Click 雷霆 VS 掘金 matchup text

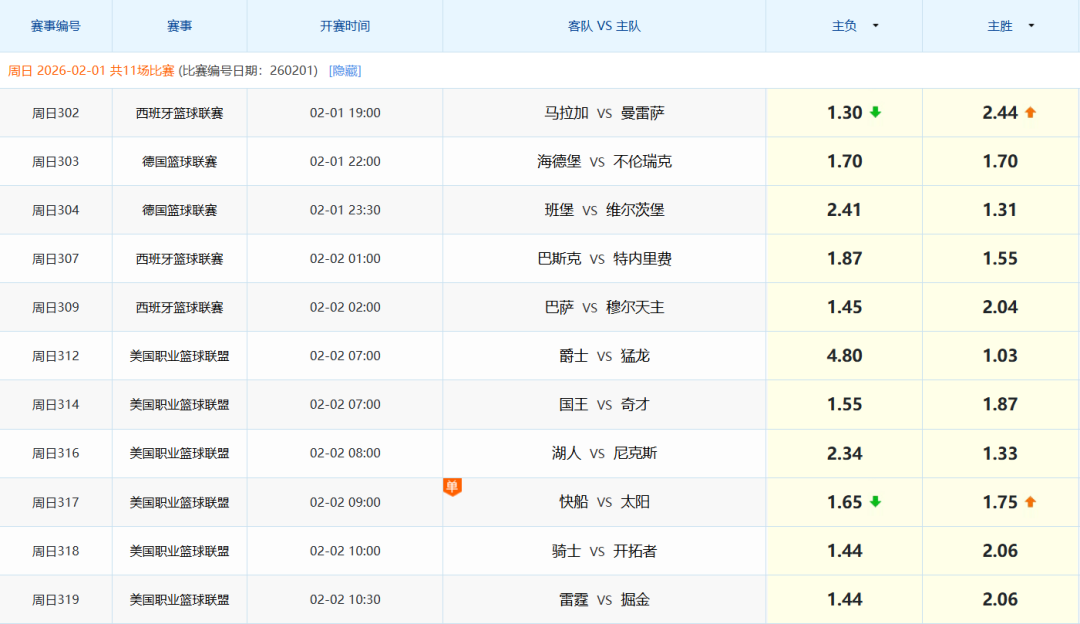tap(604, 599)
